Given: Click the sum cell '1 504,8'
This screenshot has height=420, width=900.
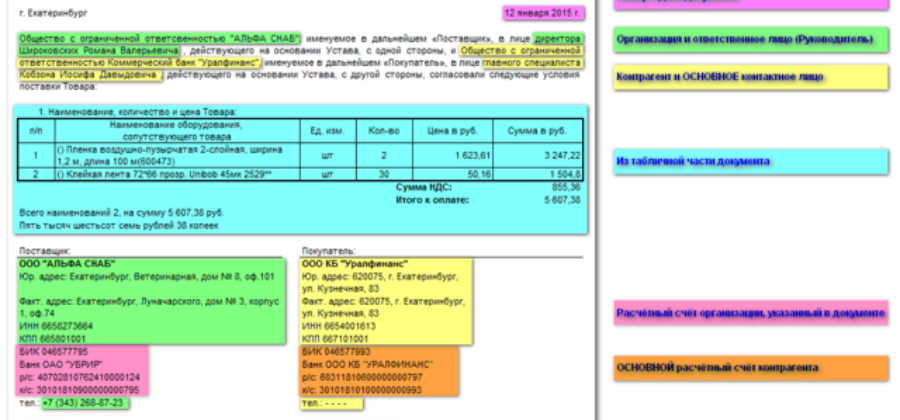Looking at the screenshot, I should tap(537, 174).
